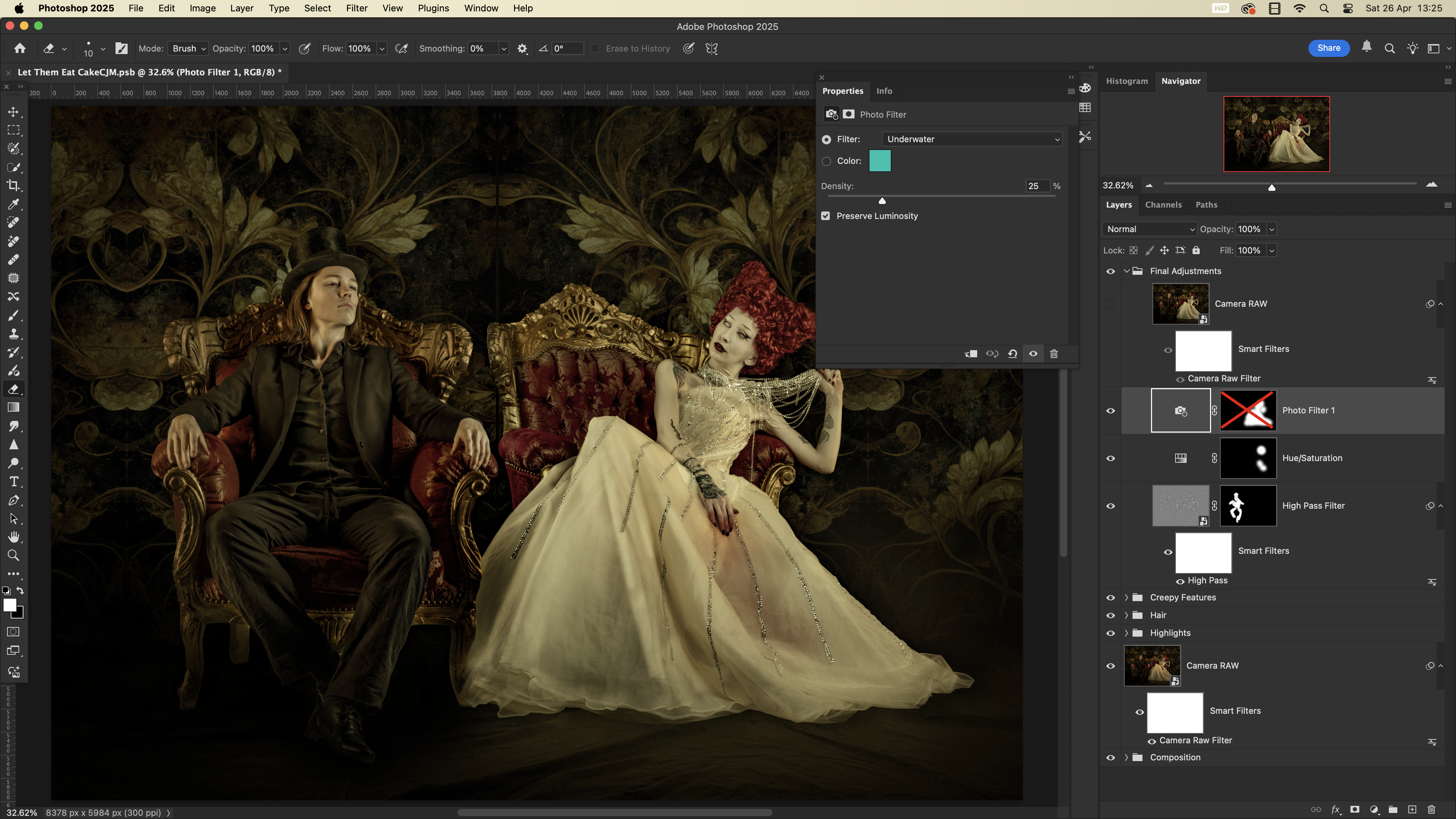Switch to the Channels tab
Viewport: 1456px width, 819px height.
tap(1163, 205)
